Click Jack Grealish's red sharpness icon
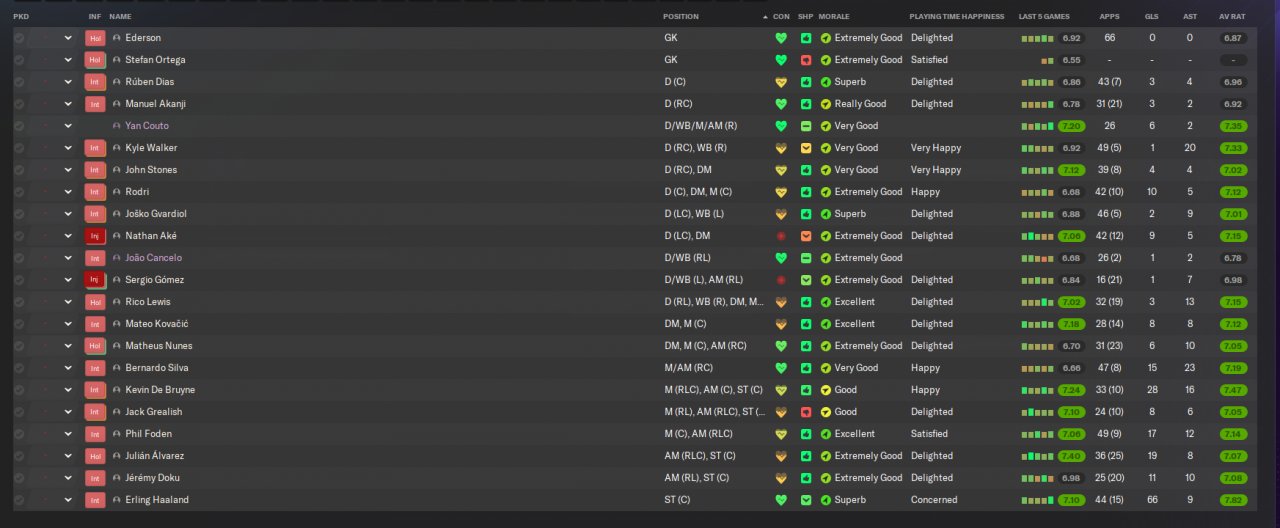 point(806,412)
